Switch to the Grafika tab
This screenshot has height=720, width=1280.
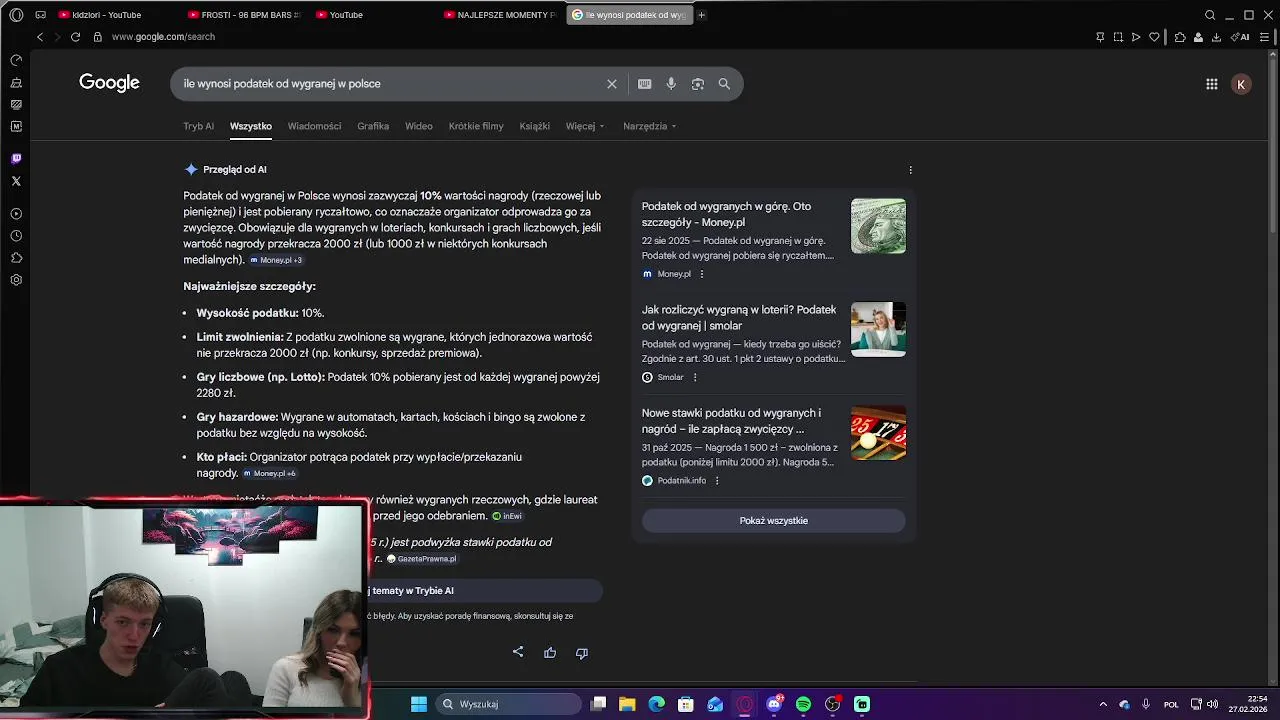(373, 126)
